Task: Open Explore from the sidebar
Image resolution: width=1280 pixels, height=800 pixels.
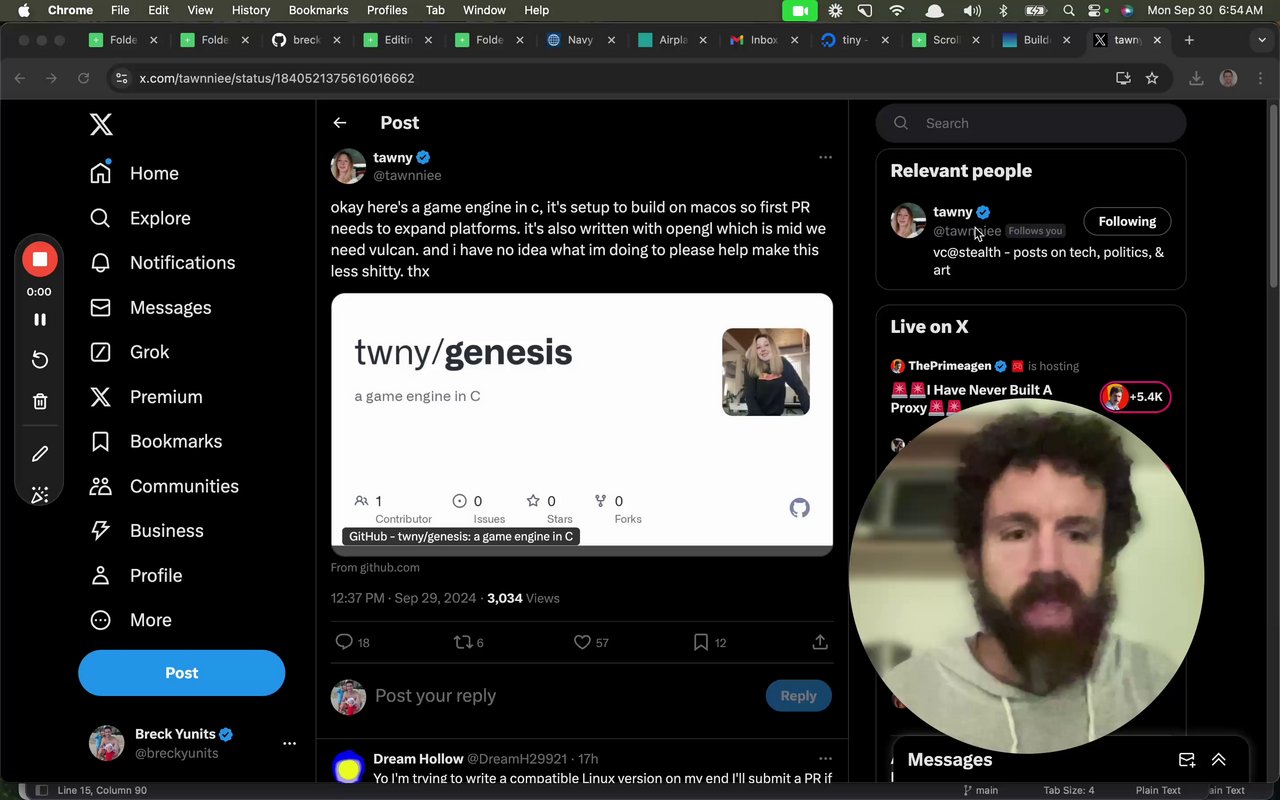Action: point(140,218)
